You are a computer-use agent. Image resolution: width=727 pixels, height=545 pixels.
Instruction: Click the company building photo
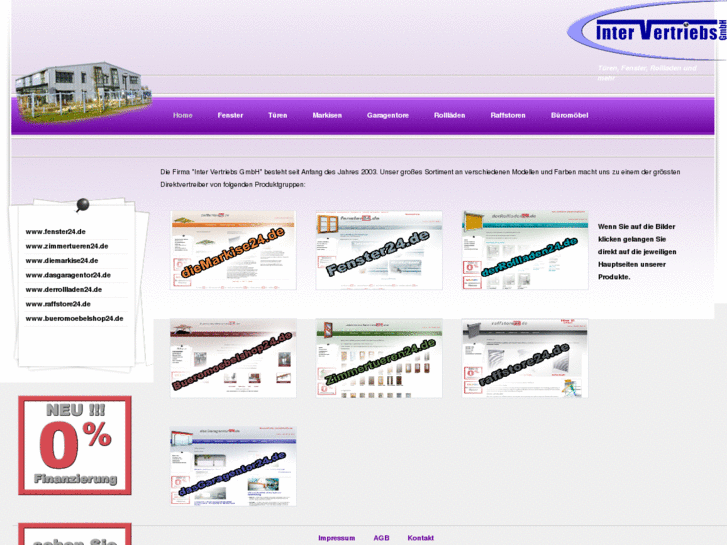point(83,92)
